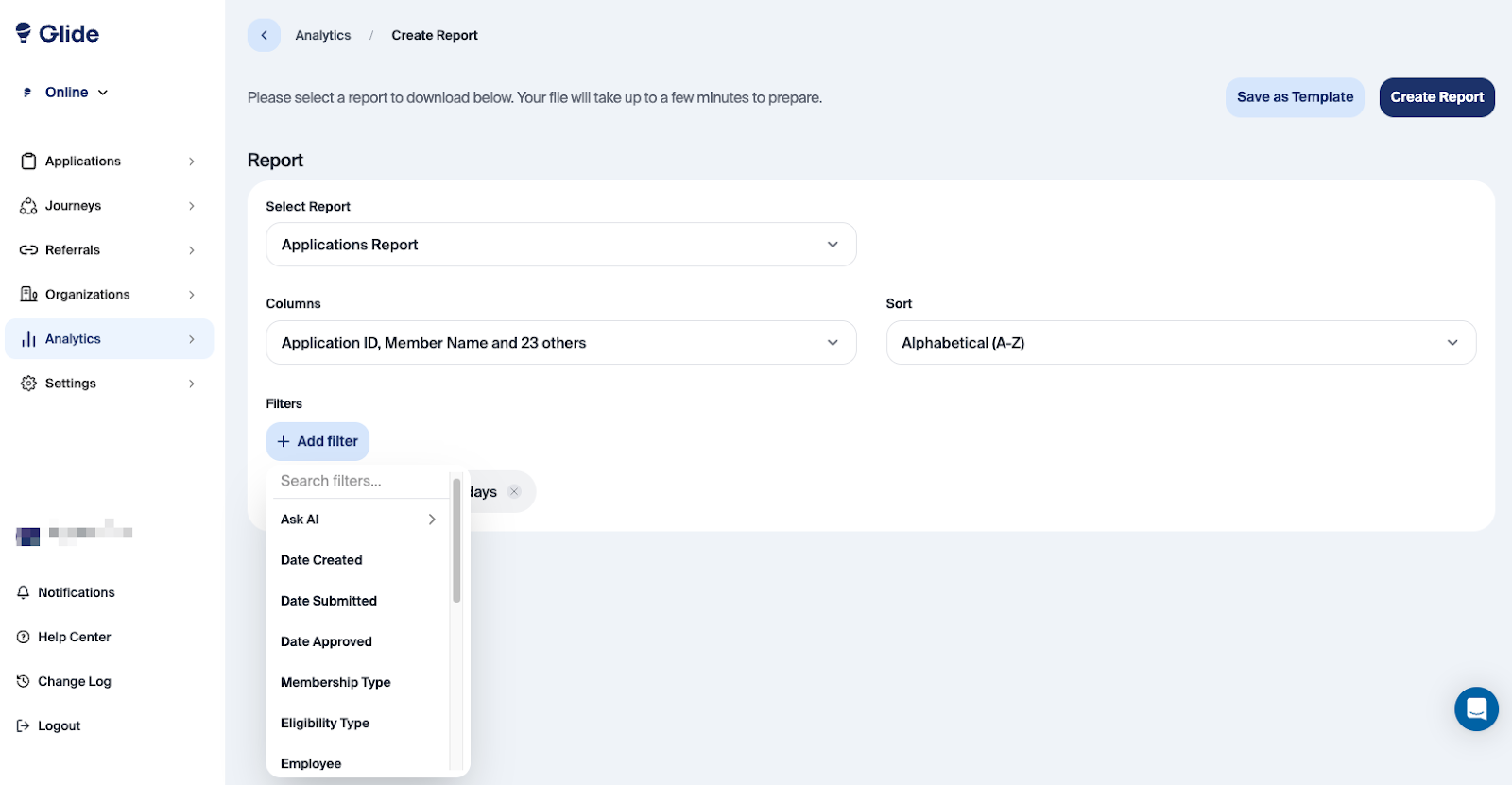Click the Change Log history icon
The width and height of the screenshot is (1512, 785).
point(24,681)
